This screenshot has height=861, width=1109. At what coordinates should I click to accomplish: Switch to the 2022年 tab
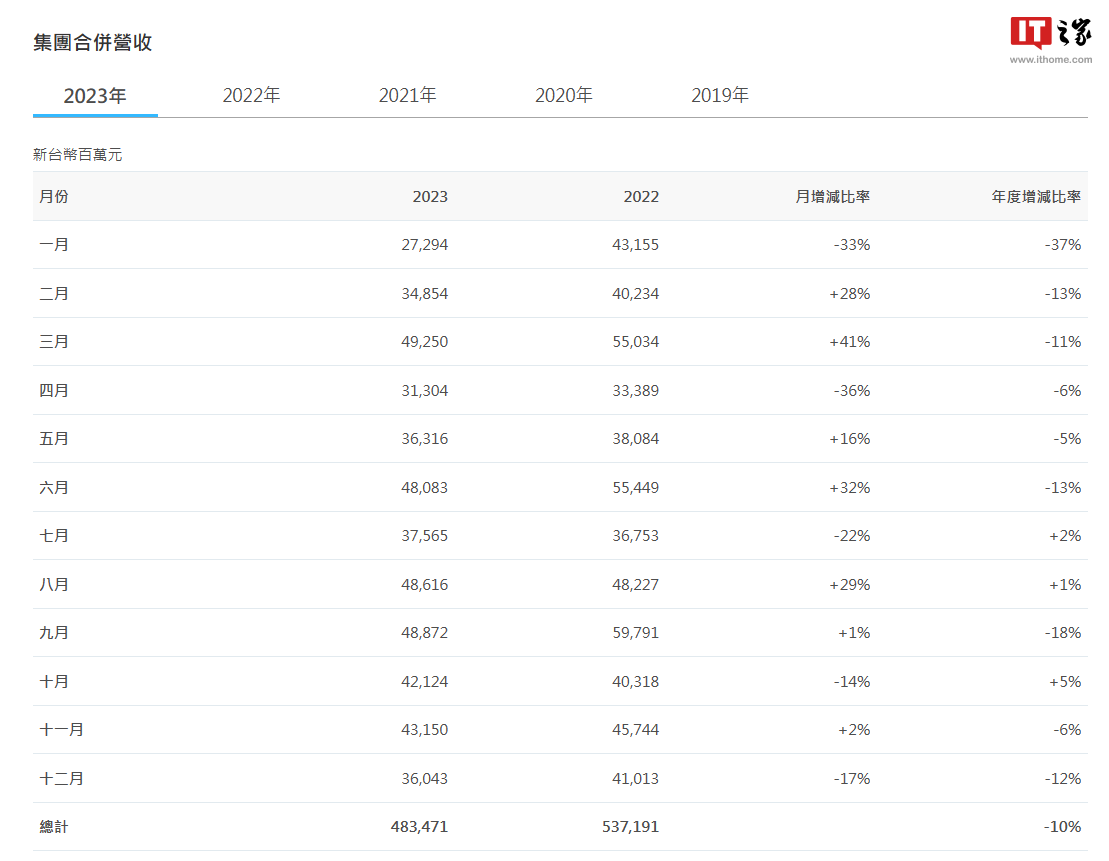tap(251, 95)
